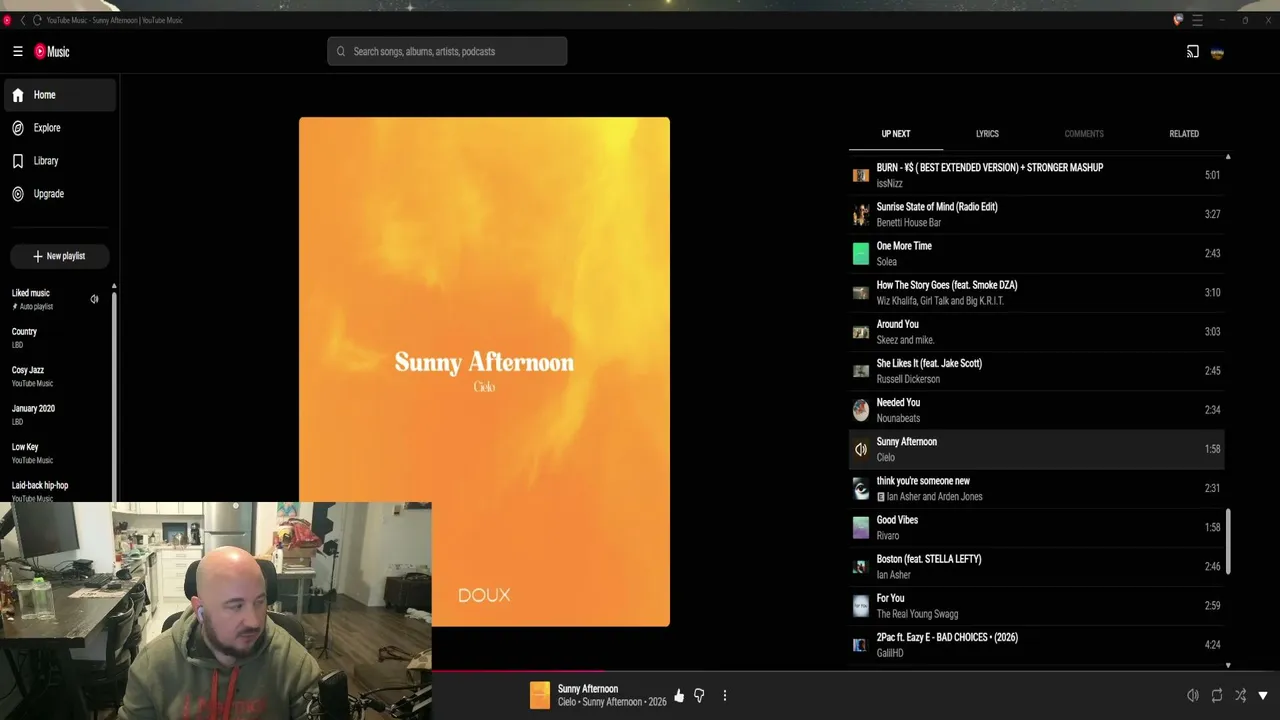Select the Sunny Afternoon album cover art
1280x720 pixels.
click(484, 372)
